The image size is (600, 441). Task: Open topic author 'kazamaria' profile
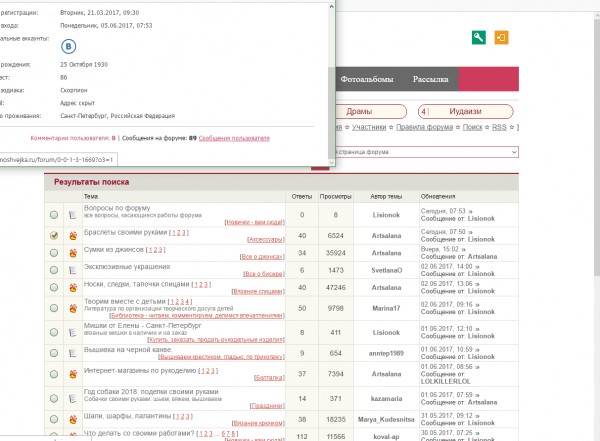pos(386,399)
